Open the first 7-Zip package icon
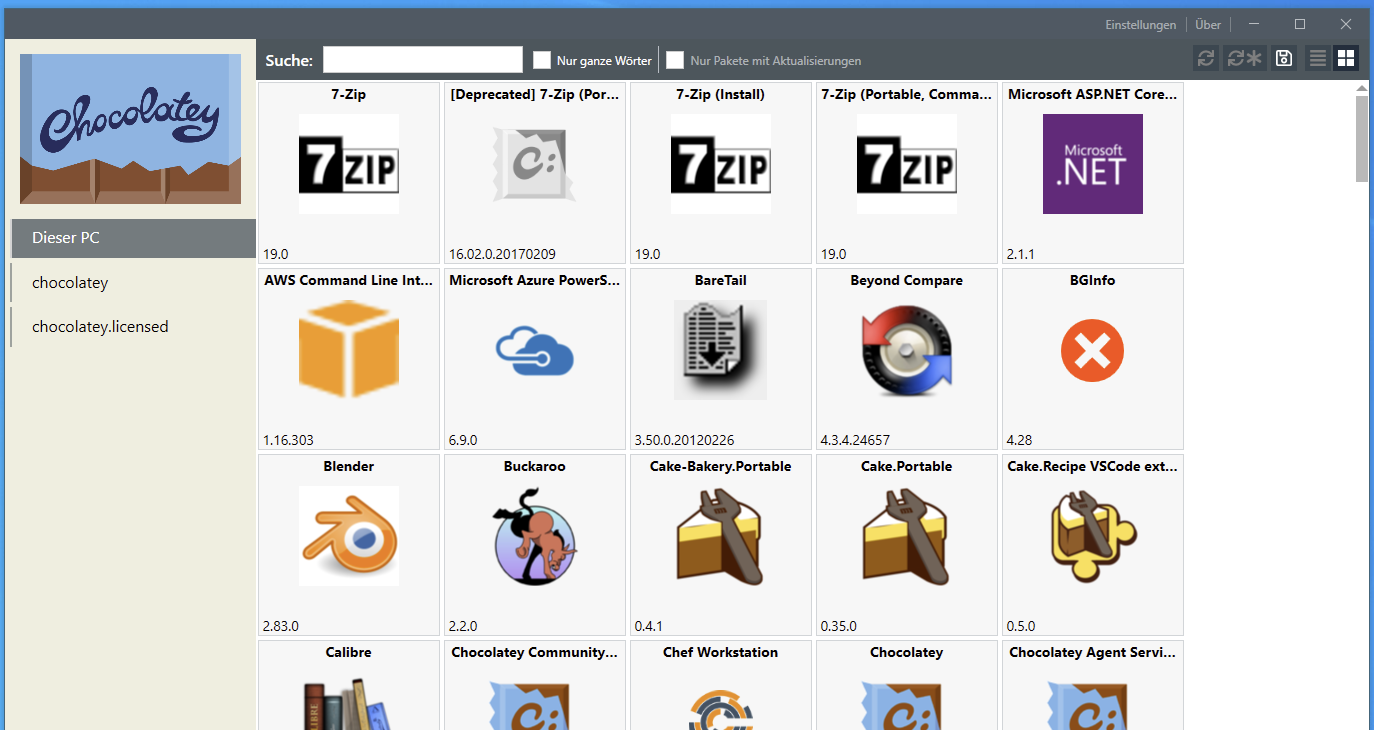This screenshot has height=730, width=1374. click(349, 164)
